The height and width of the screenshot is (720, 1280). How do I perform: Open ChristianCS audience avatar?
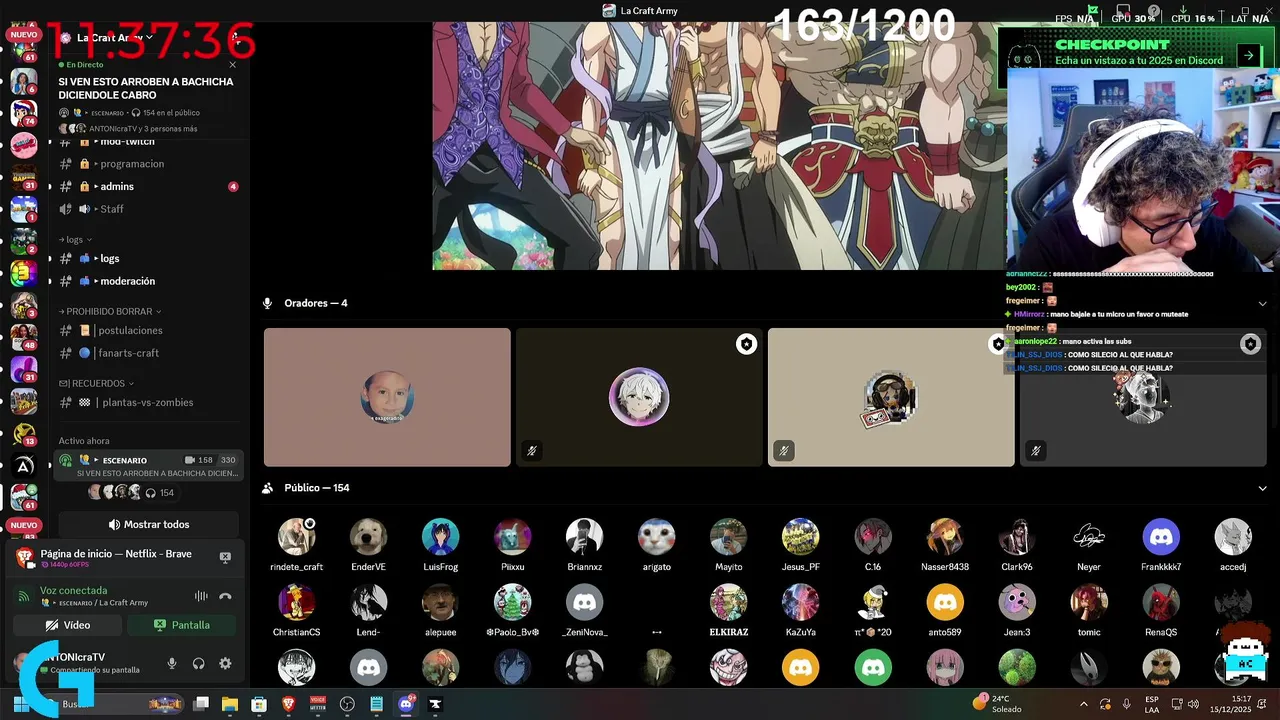[x=296, y=603]
